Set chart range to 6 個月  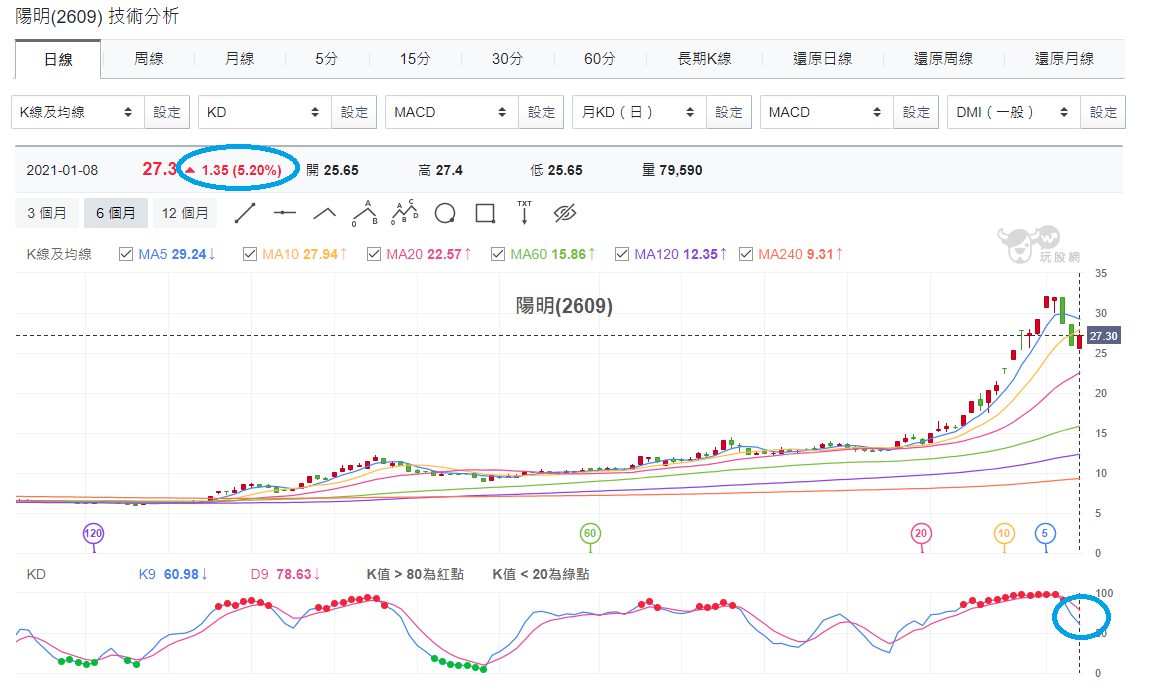point(116,213)
